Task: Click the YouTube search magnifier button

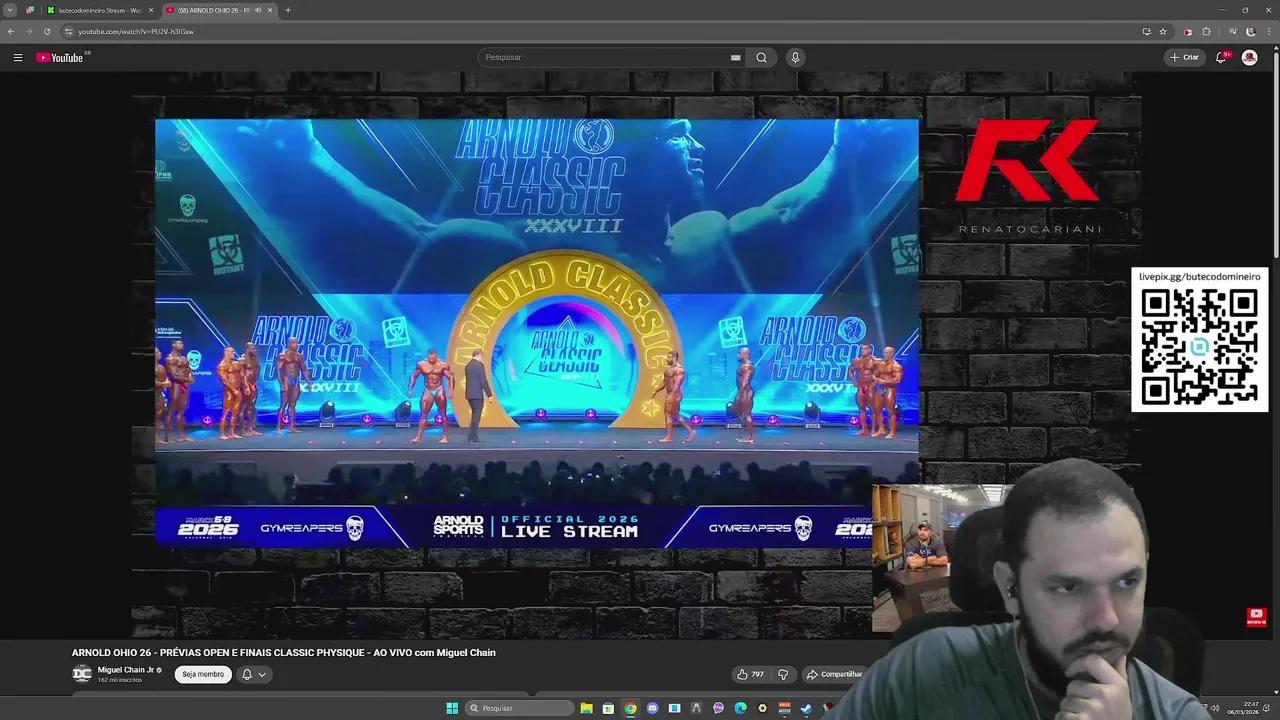Action: tap(761, 57)
